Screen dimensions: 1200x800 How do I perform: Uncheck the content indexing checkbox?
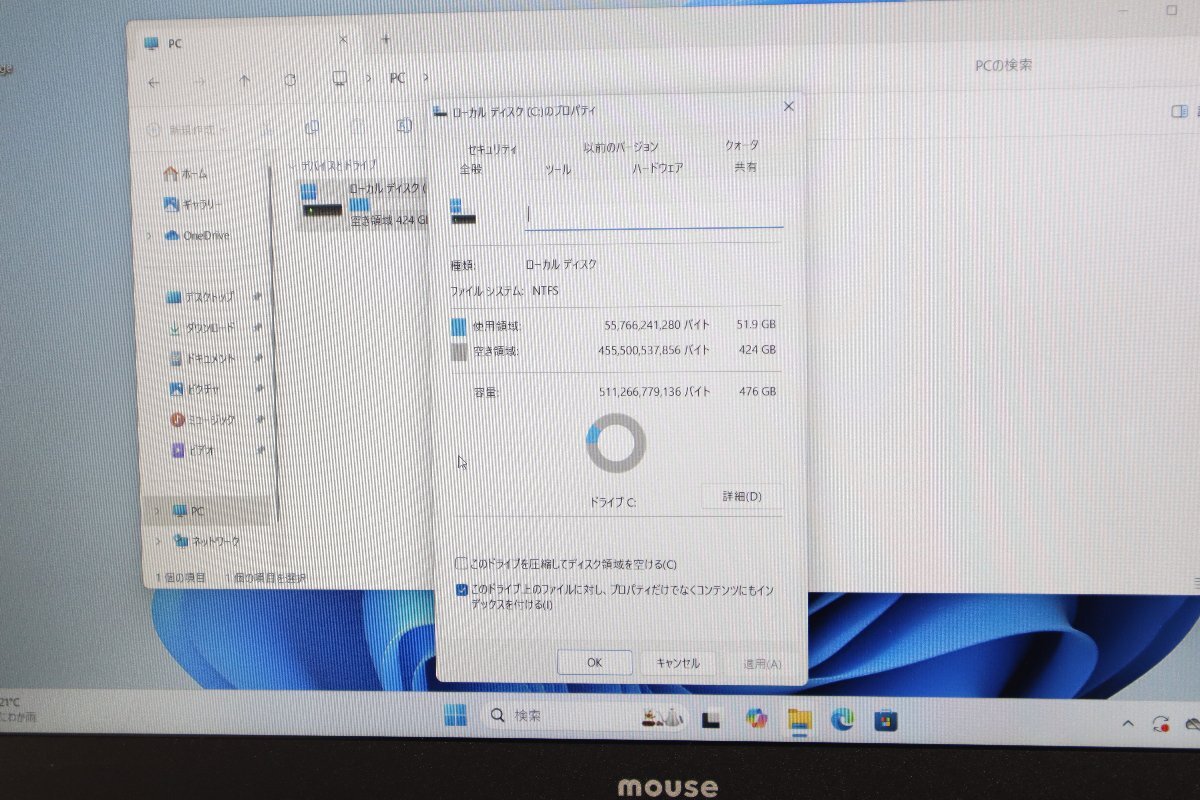tap(461, 590)
